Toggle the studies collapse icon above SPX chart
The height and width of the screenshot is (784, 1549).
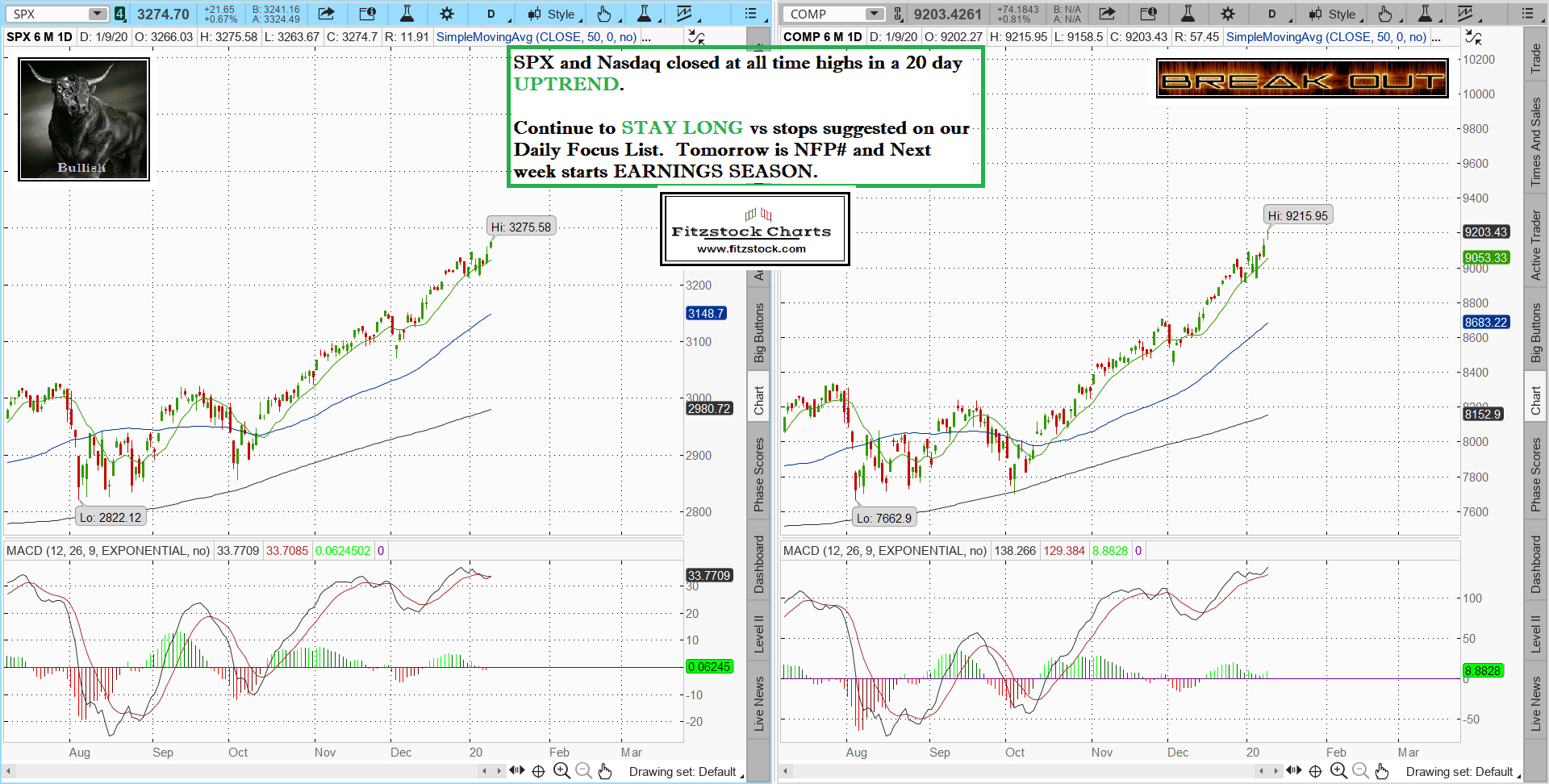[x=695, y=37]
